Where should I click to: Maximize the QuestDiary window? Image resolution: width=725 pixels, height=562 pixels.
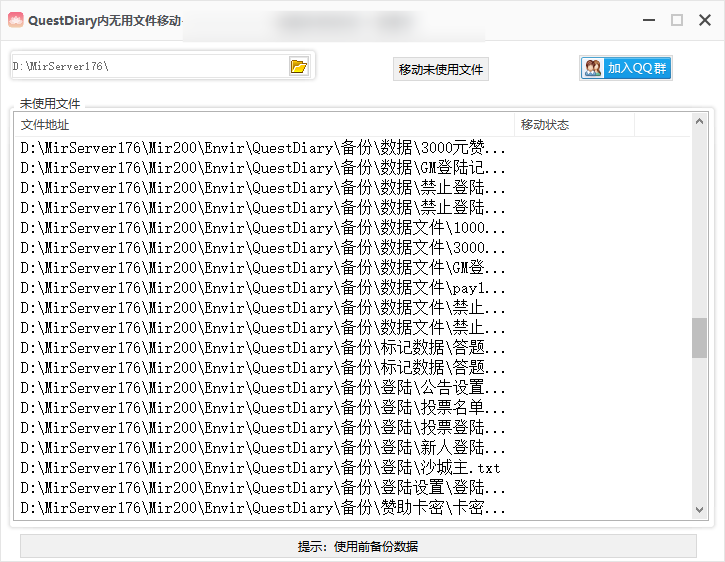pyautogui.click(x=677, y=20)
